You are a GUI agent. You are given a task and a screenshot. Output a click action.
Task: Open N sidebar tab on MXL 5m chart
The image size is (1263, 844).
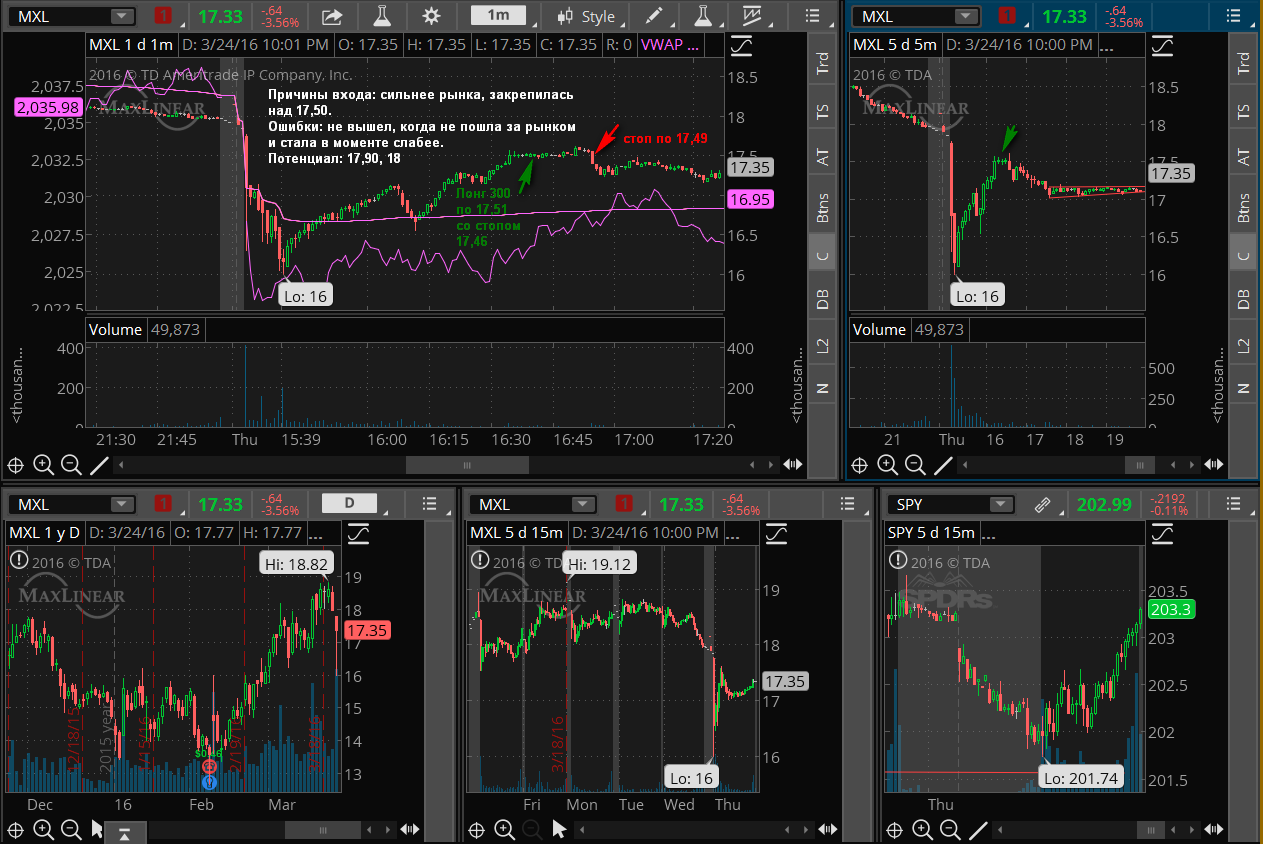click(x=1243, y=389)
